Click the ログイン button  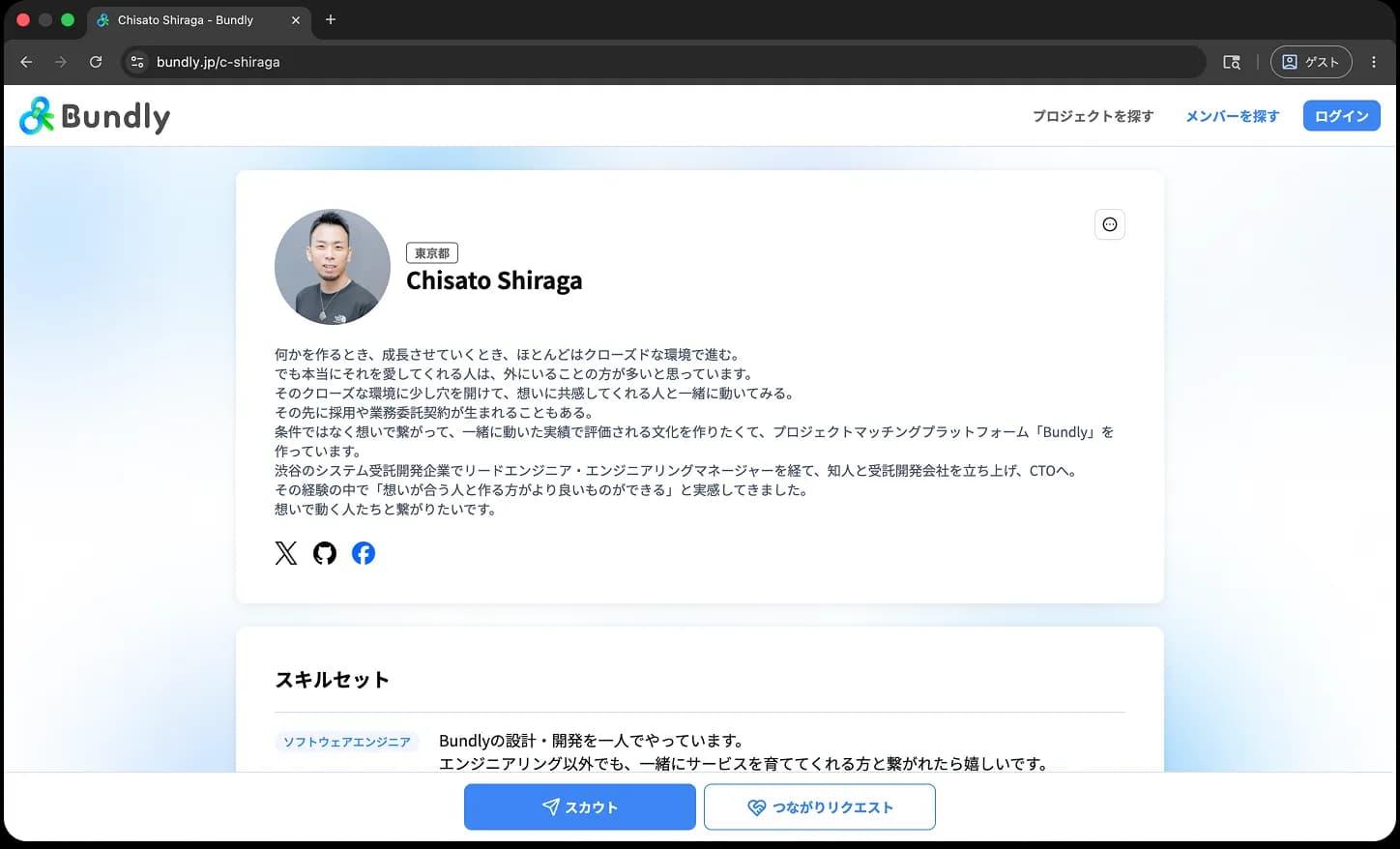1342,116
